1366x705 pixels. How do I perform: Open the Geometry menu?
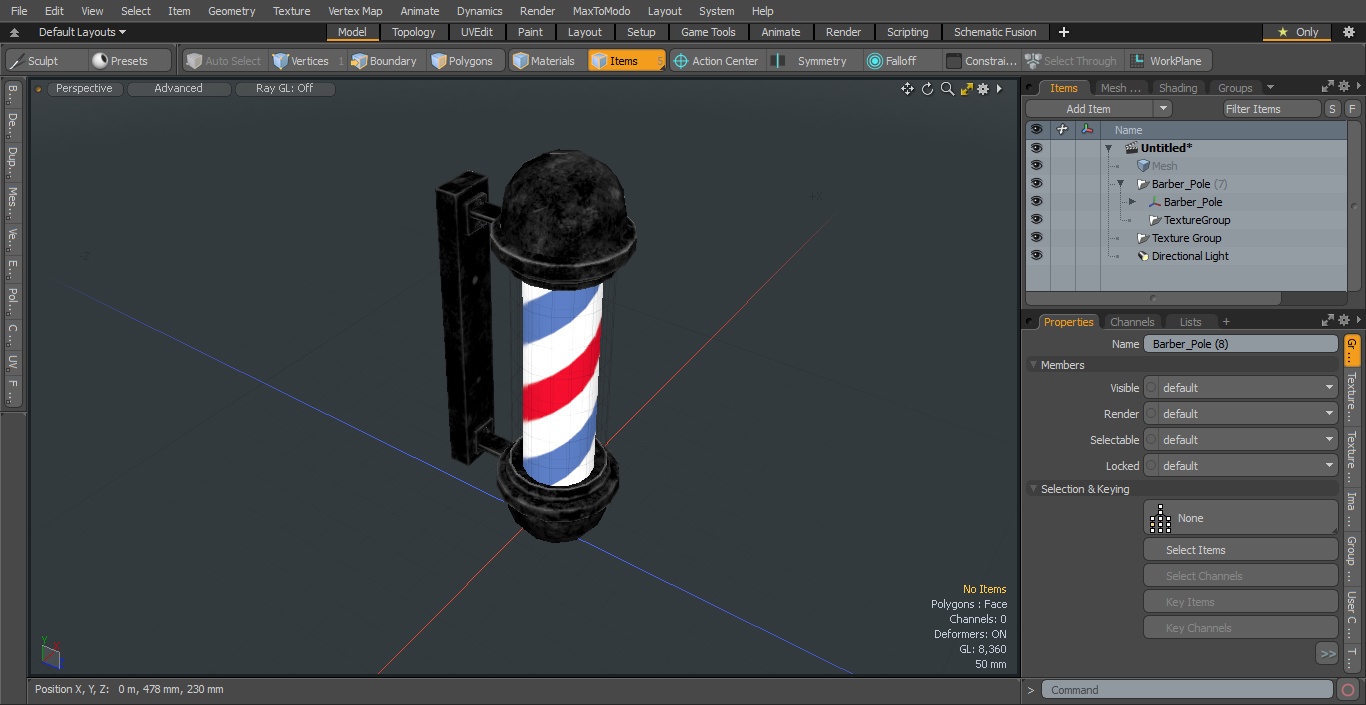click(231, 11)
